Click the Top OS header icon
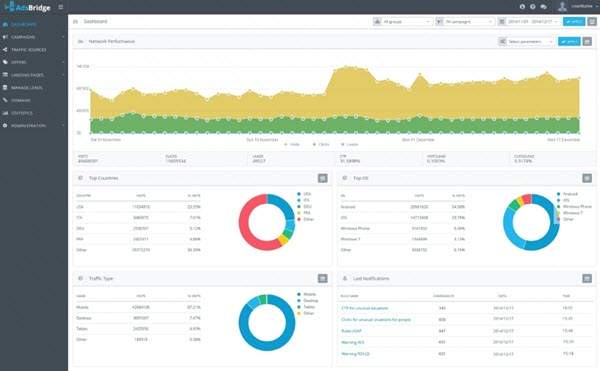The width and height of the screenshot is (600, 371). point(345,178)
